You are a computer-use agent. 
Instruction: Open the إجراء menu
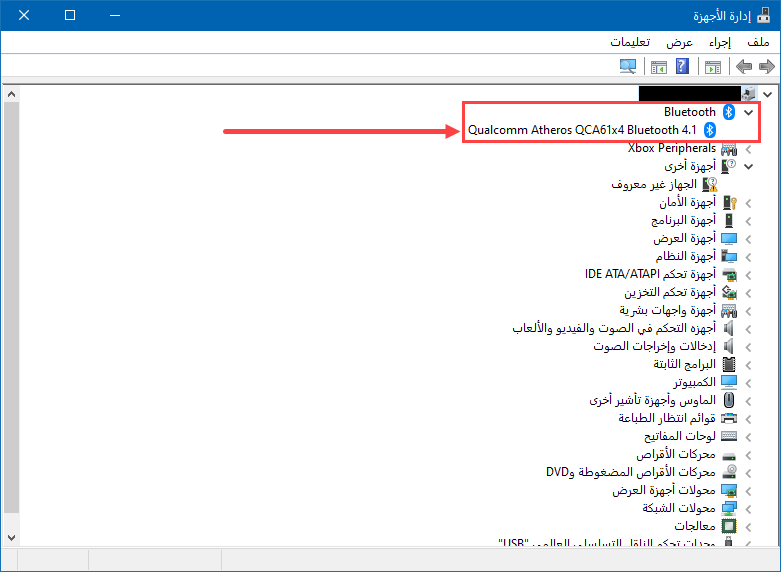(720, 42)
